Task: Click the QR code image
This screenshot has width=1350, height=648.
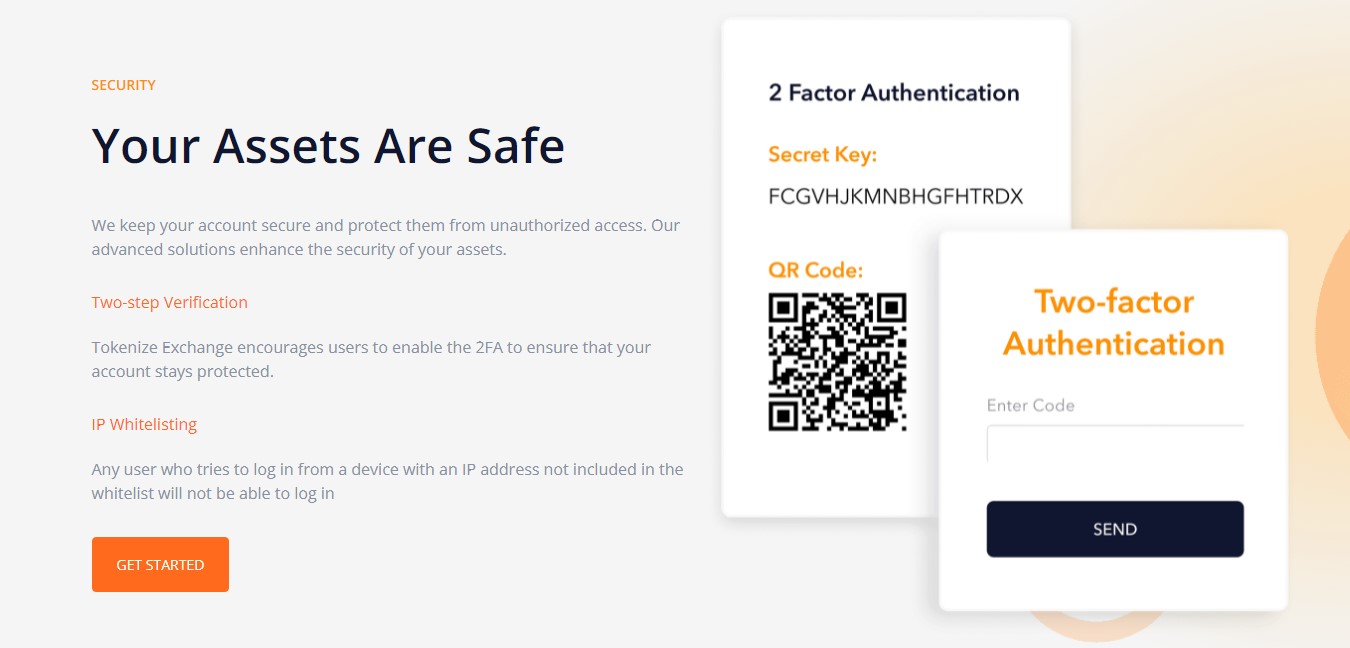Action: tap(837, 362)
